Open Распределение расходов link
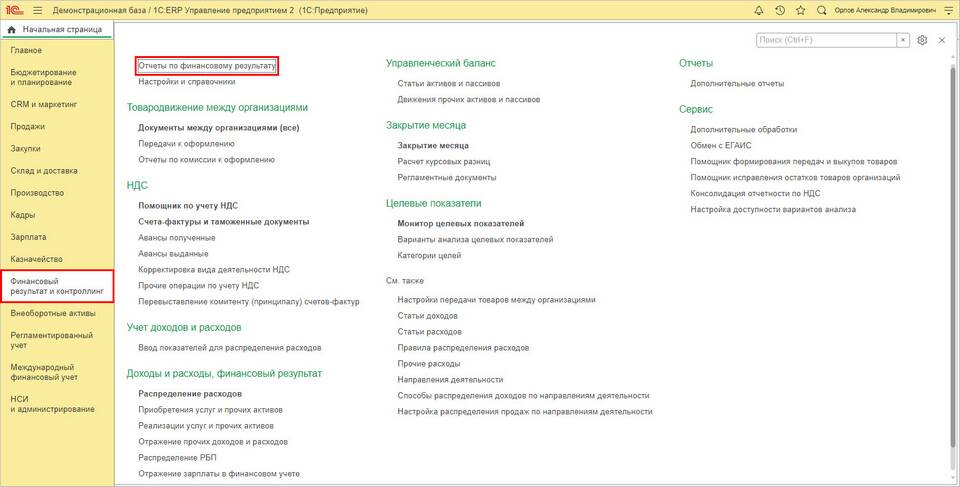 [190, 394]
